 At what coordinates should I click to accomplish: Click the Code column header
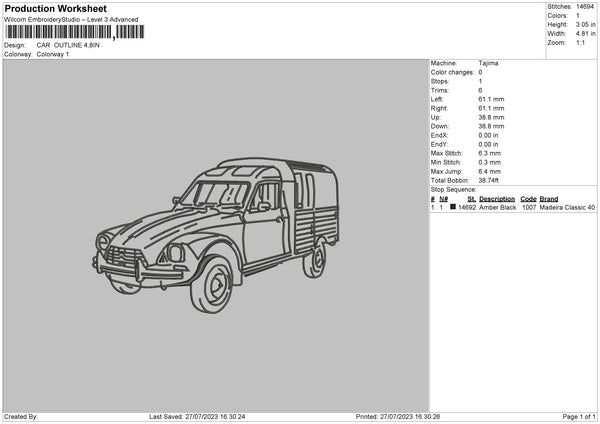coord(528,199)
